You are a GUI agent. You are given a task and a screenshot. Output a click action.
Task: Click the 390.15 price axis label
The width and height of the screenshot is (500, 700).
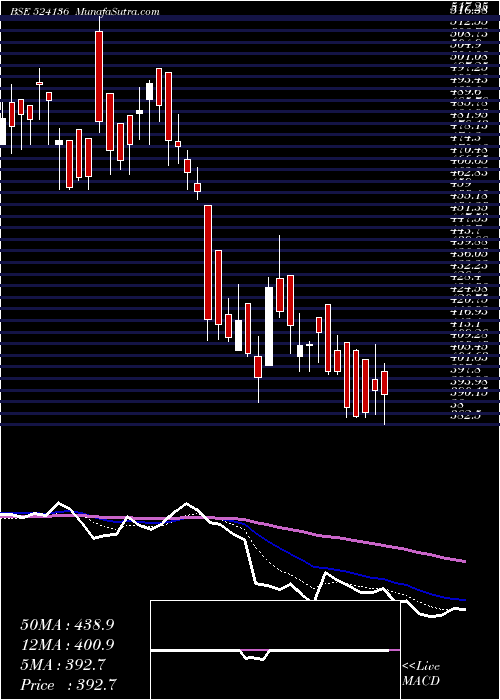tap(470, 393)
